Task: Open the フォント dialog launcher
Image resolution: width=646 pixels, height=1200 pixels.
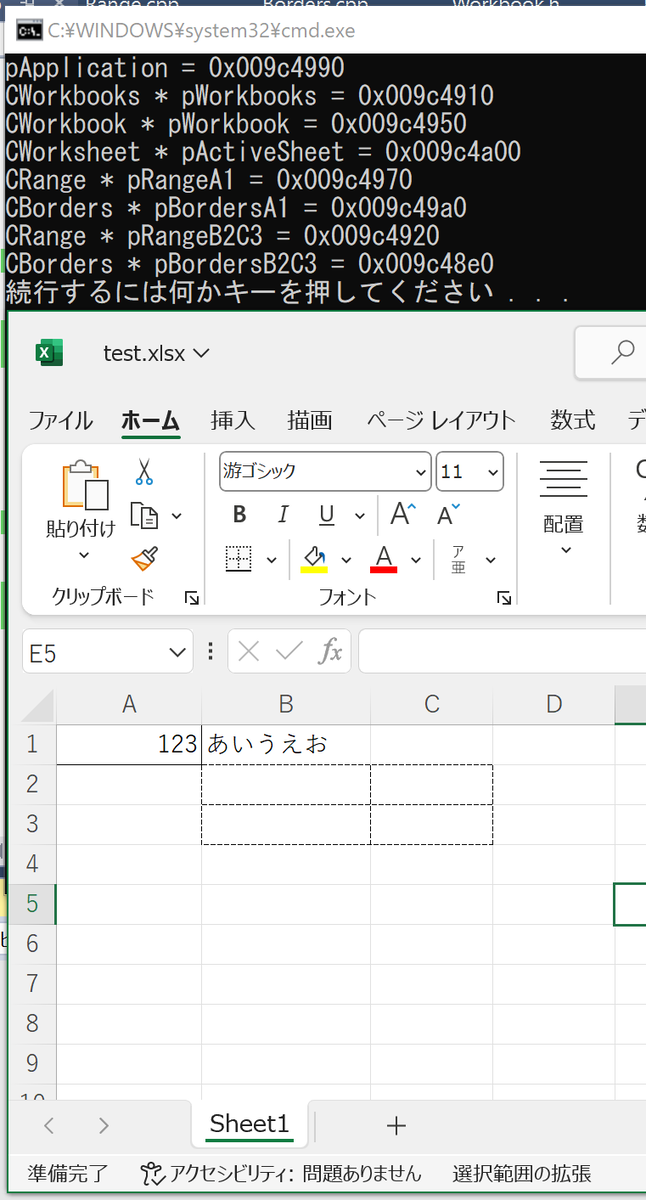Action: pos(504,598)
